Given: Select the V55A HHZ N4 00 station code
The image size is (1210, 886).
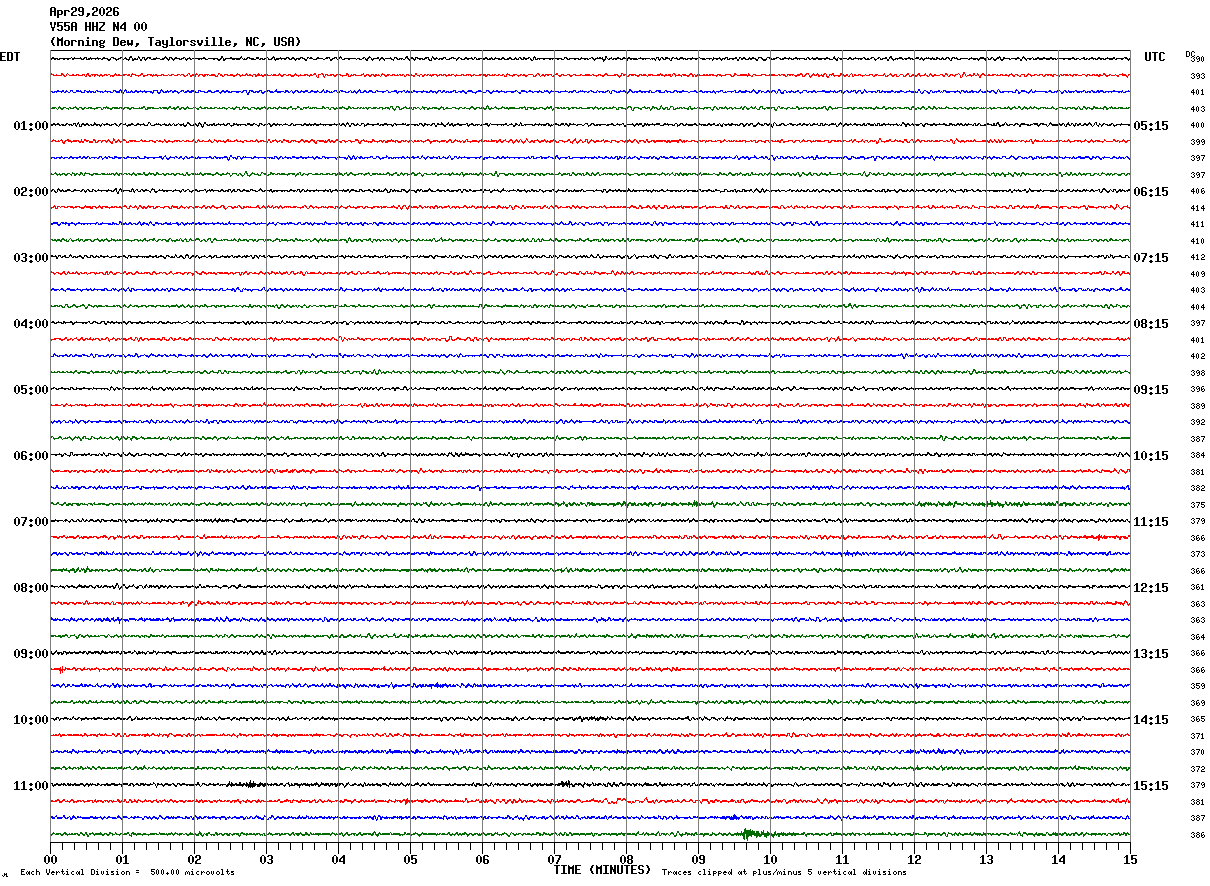Looking at the screenshot, I should click(98, 27).
